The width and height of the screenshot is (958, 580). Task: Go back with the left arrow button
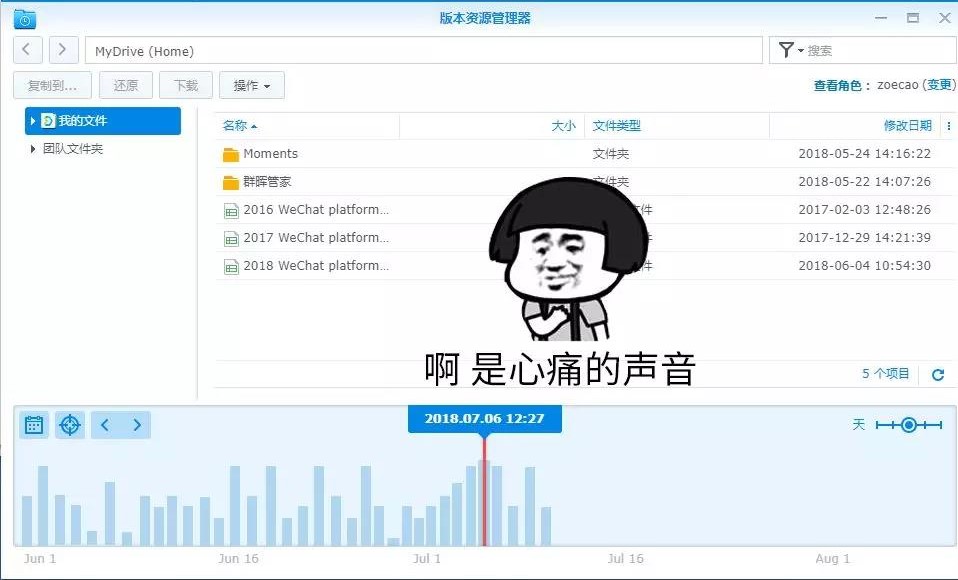click(27, 50)
